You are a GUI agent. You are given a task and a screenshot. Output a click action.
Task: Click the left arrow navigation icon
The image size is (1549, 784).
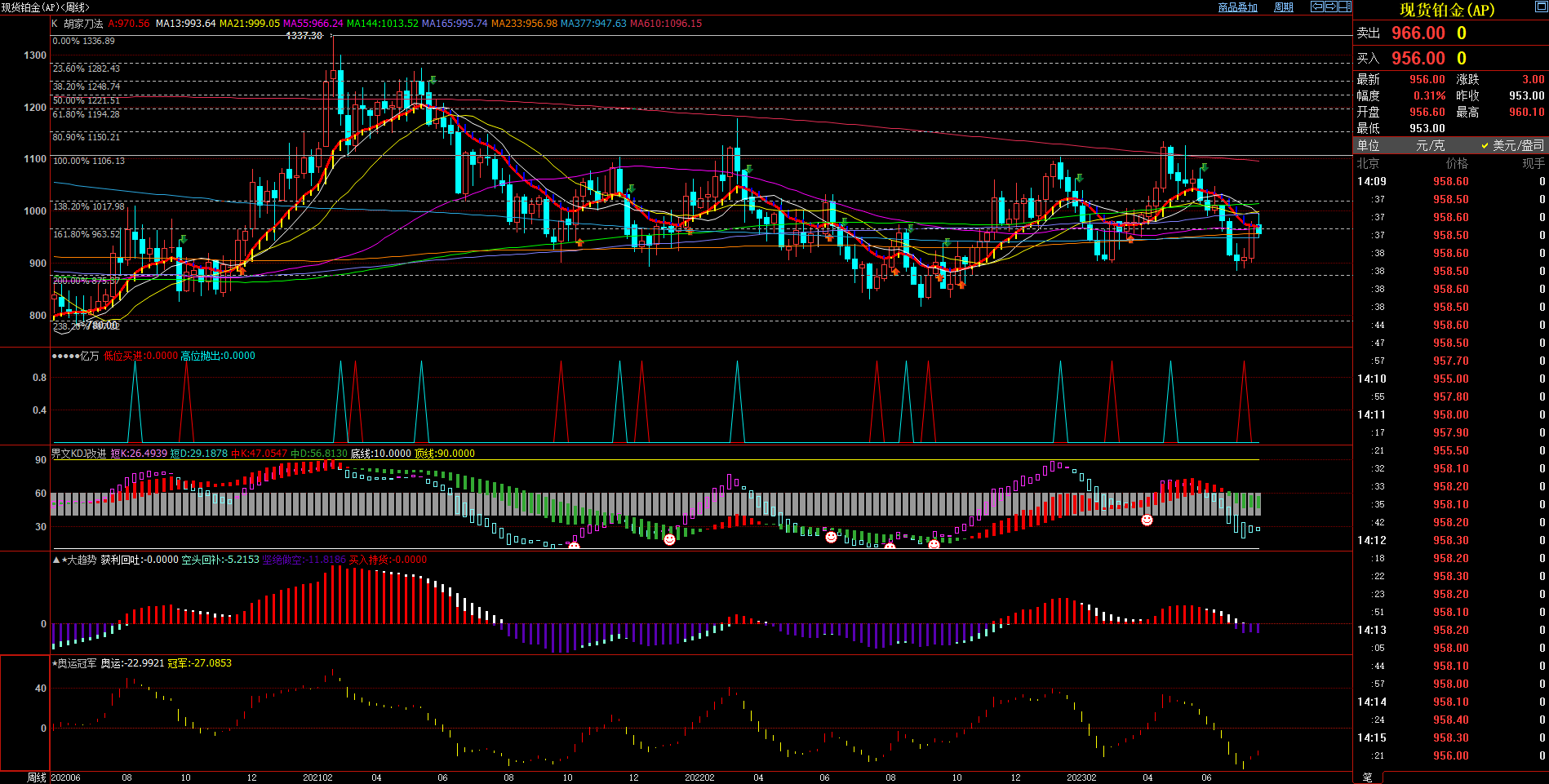(x=1317, y=7)
